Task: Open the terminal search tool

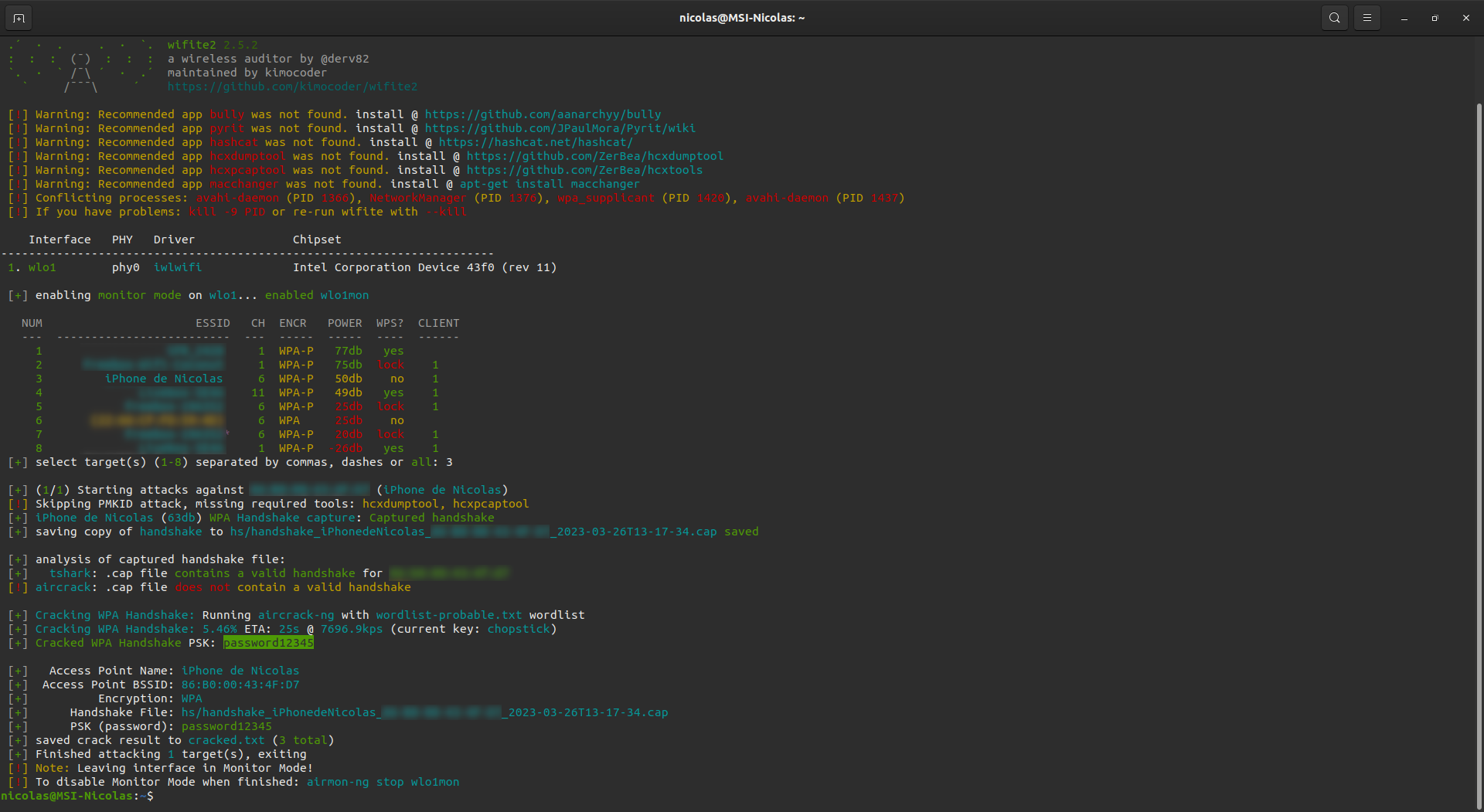Action: [1334, 18]
